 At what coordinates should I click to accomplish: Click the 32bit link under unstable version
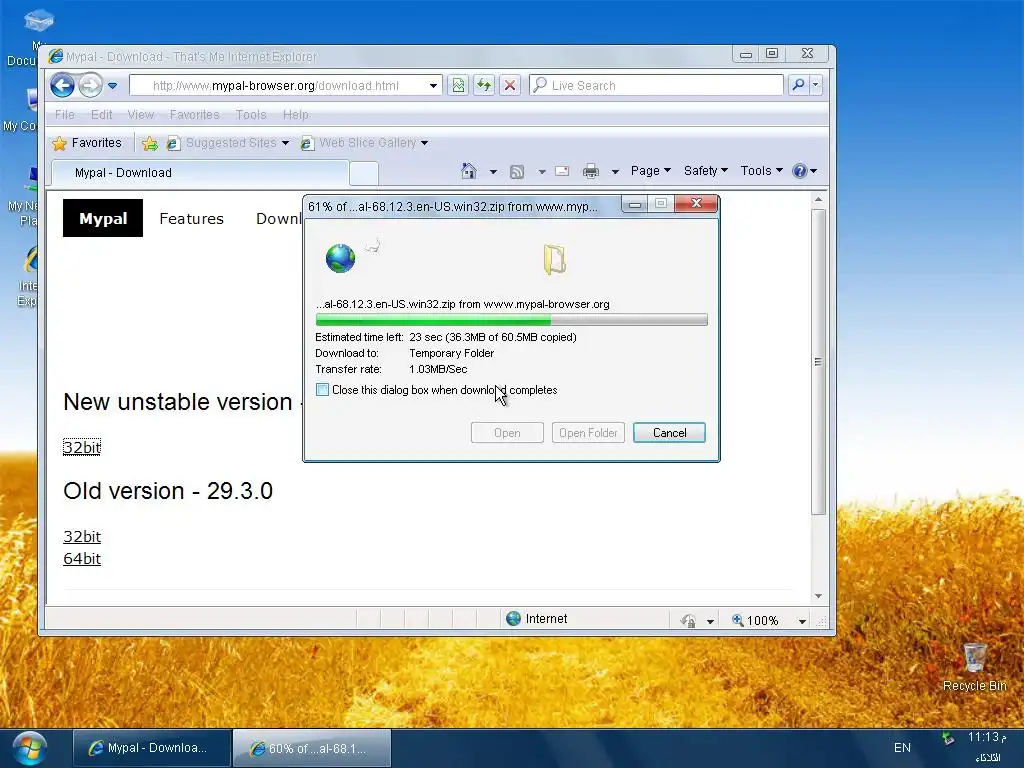pos(82,447)
